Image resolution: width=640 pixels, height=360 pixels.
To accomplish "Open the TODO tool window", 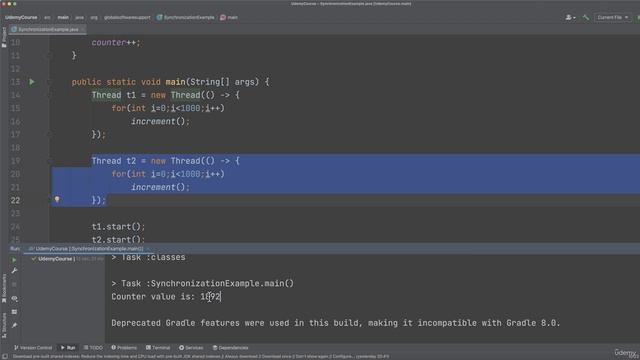I will [x=93, y=348].
